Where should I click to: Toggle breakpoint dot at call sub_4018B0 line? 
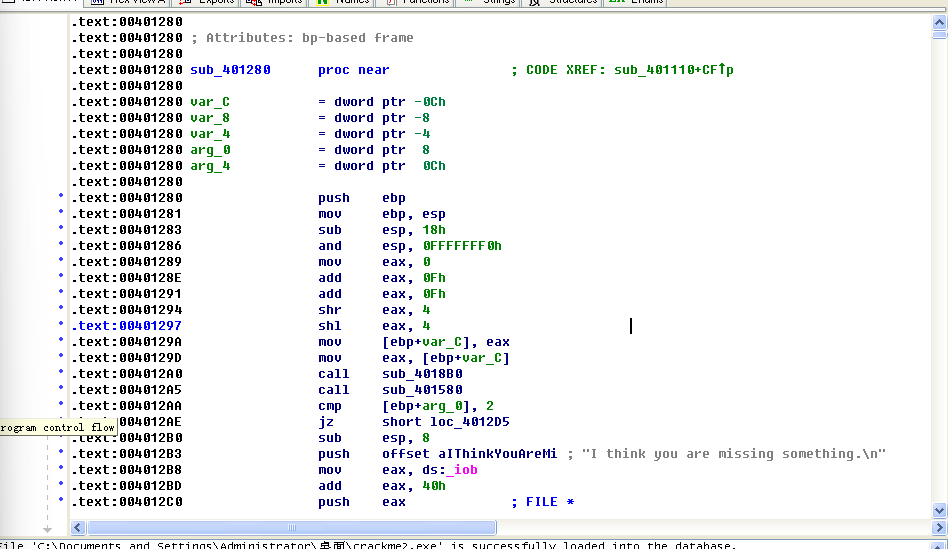click(x=63, y=374)
